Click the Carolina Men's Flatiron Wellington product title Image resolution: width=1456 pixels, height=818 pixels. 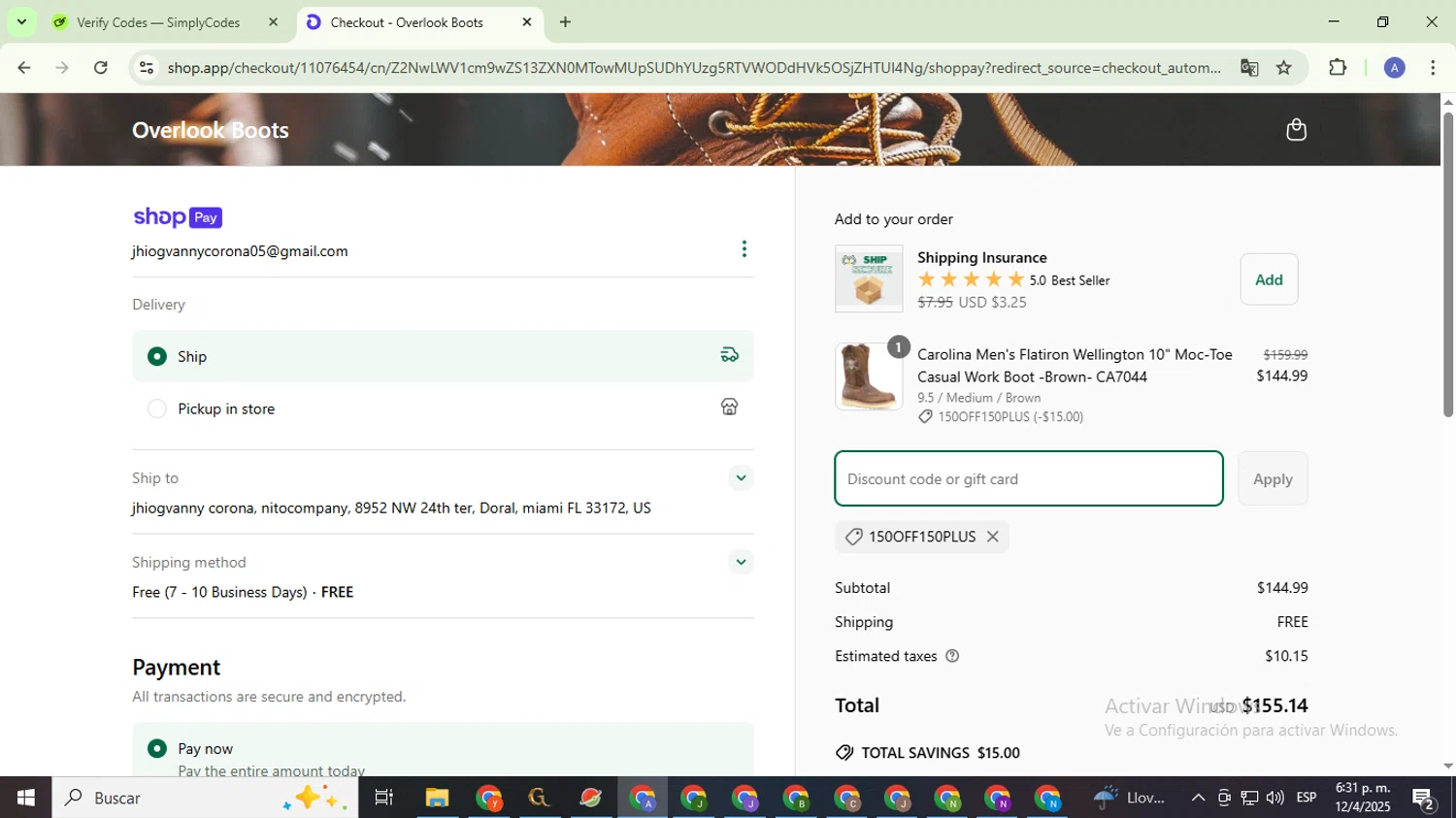[x=1075, y=366]
